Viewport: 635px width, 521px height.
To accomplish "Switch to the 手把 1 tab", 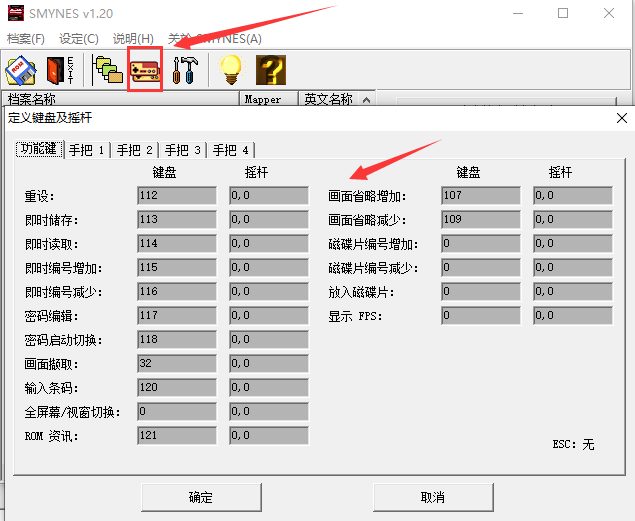I will point(87,150).
